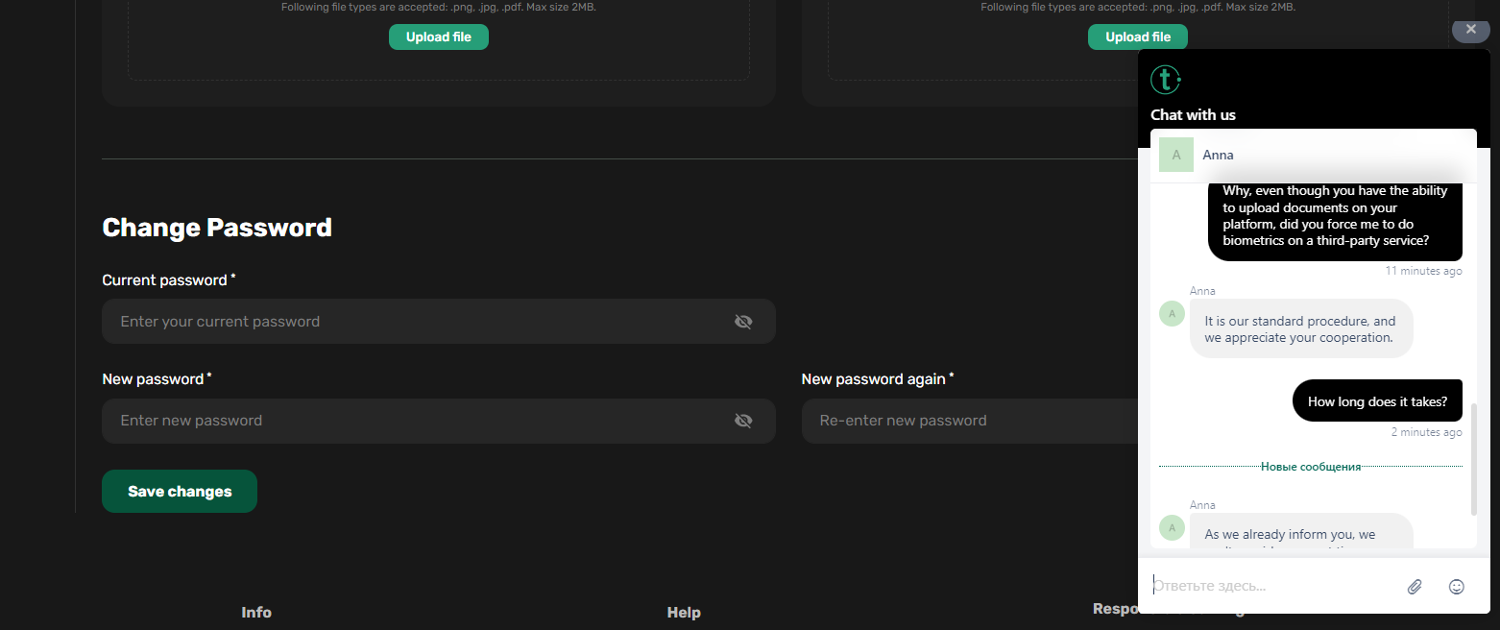Click the paperclip attachment icon in chat
Image resolution: width=1500 pixels, height=630 pixels.
pos(1414,587)
